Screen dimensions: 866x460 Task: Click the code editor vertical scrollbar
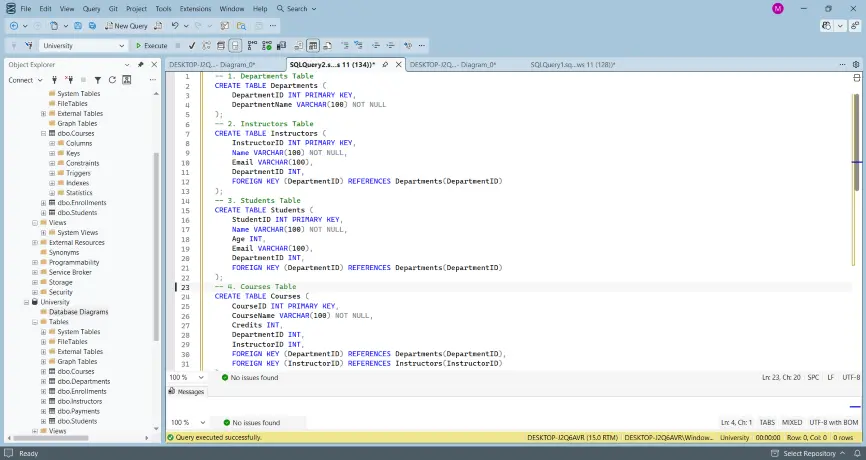click(x=857, y=142)
